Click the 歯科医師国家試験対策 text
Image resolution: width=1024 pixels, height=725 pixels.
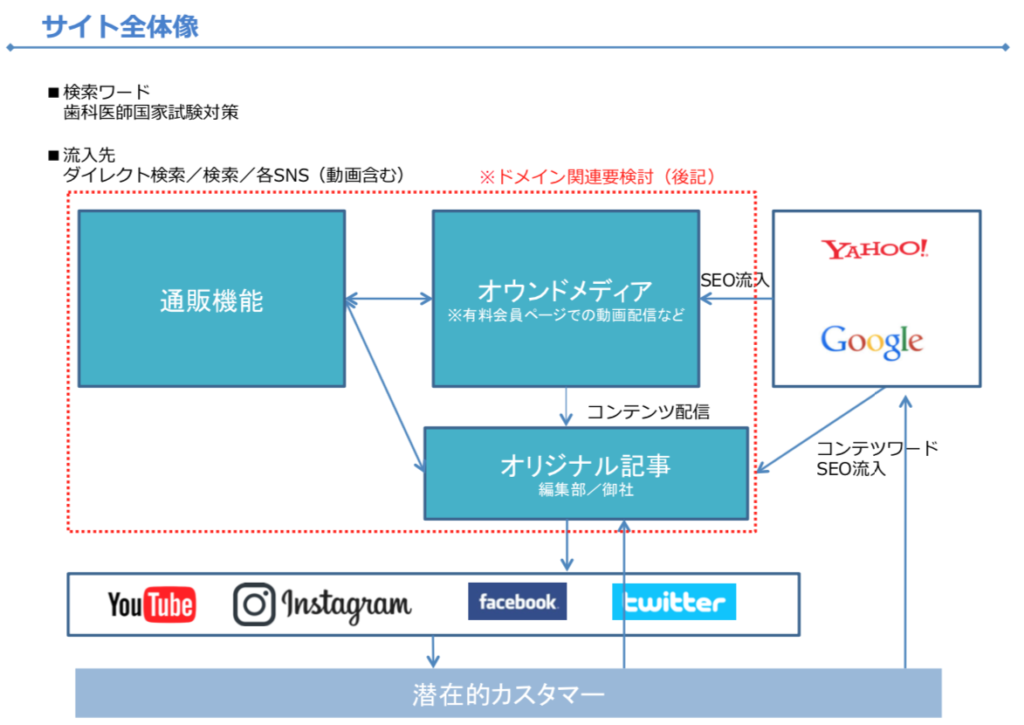(x=151, y=112)
